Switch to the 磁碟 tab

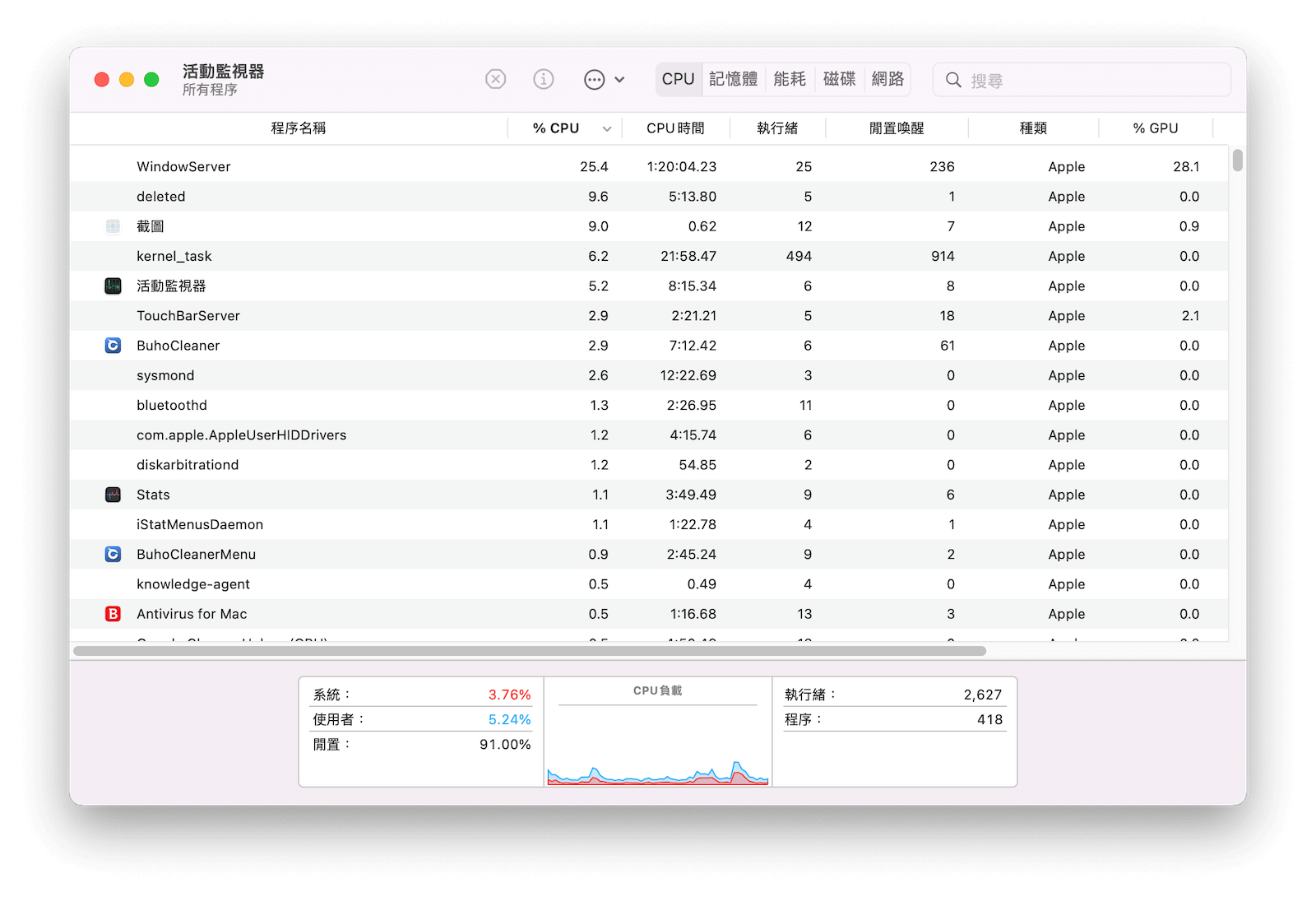pos(839,79)
